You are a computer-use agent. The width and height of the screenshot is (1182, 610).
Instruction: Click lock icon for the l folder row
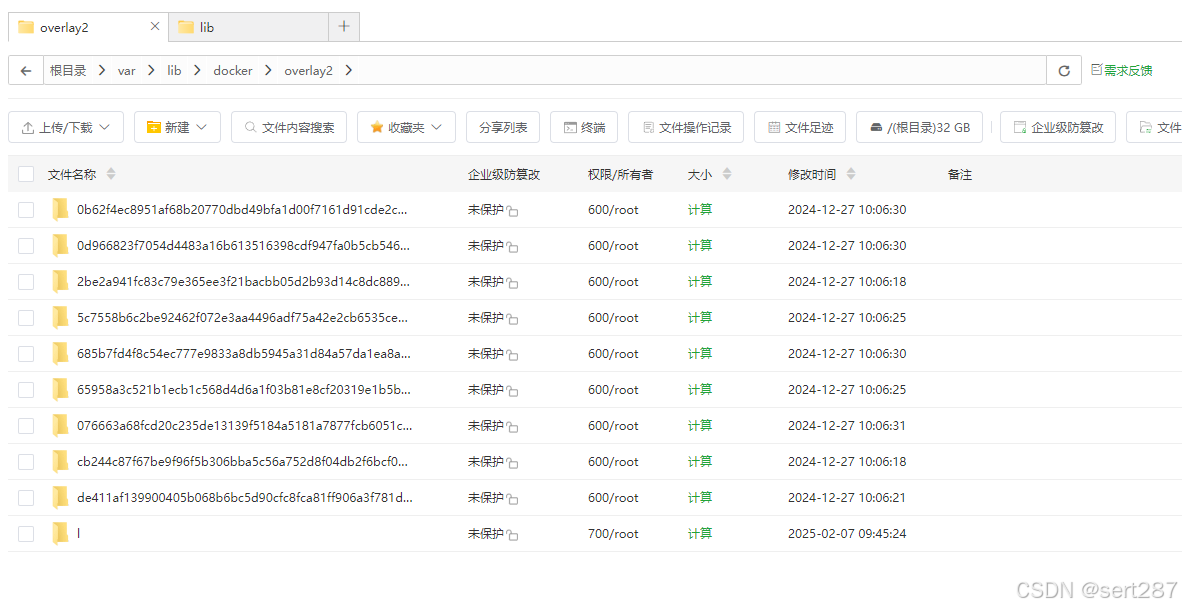pos(513,536)
